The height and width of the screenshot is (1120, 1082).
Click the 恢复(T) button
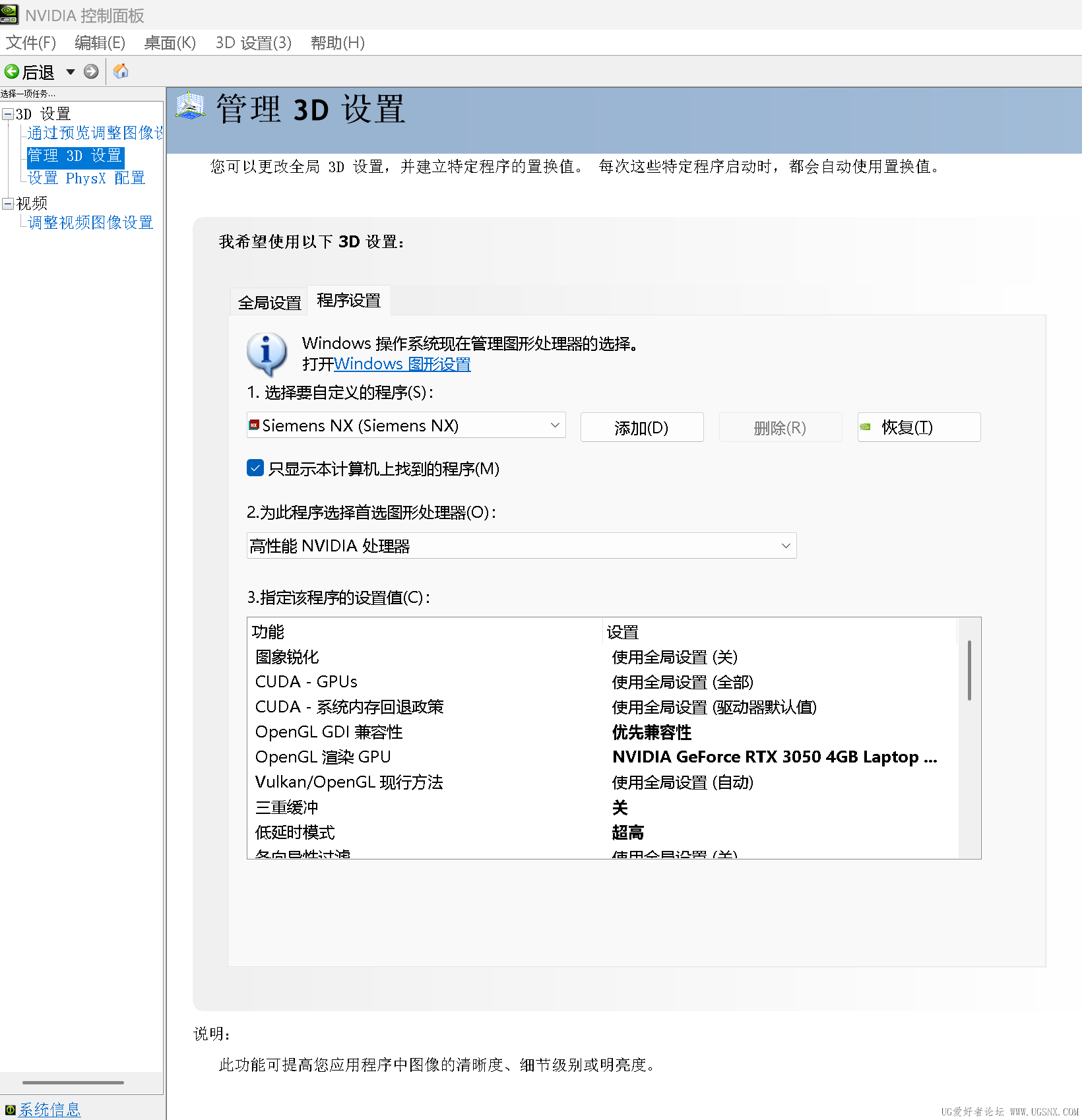point(919,427)
